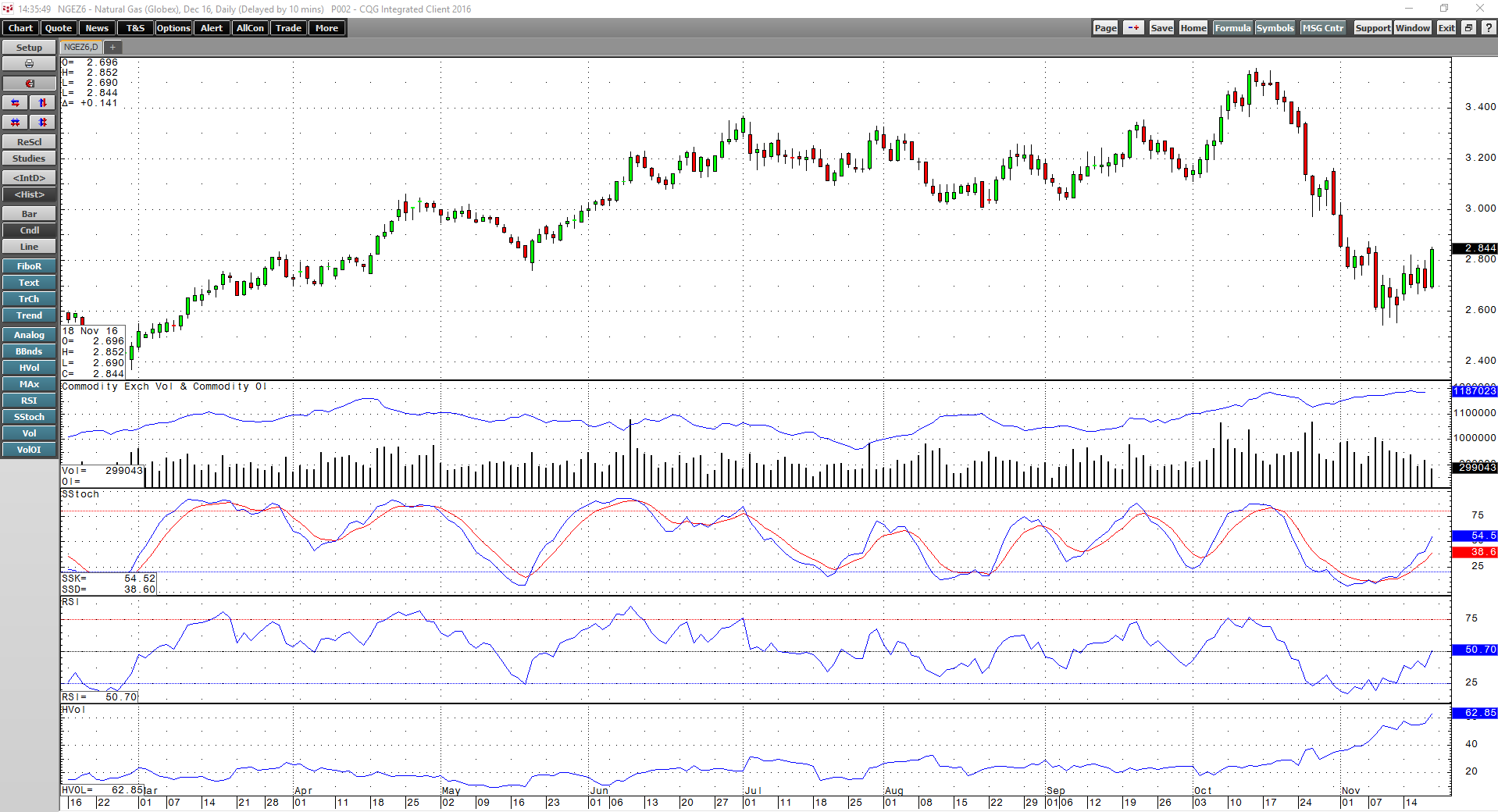
Task: Add a new chart tab with plus
Action: click(x=112, y=48)
